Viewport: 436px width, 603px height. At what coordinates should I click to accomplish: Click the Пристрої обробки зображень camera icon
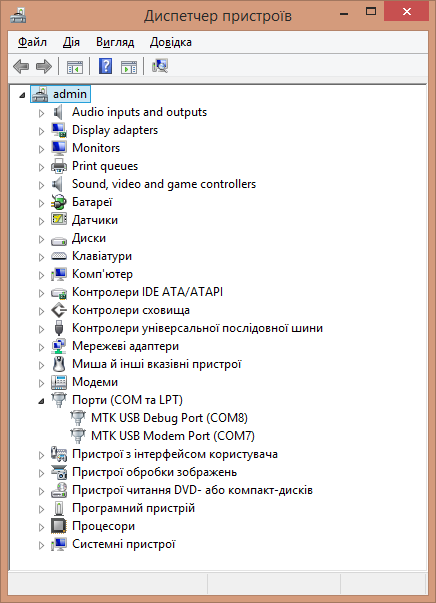click(x=59, y=472)
